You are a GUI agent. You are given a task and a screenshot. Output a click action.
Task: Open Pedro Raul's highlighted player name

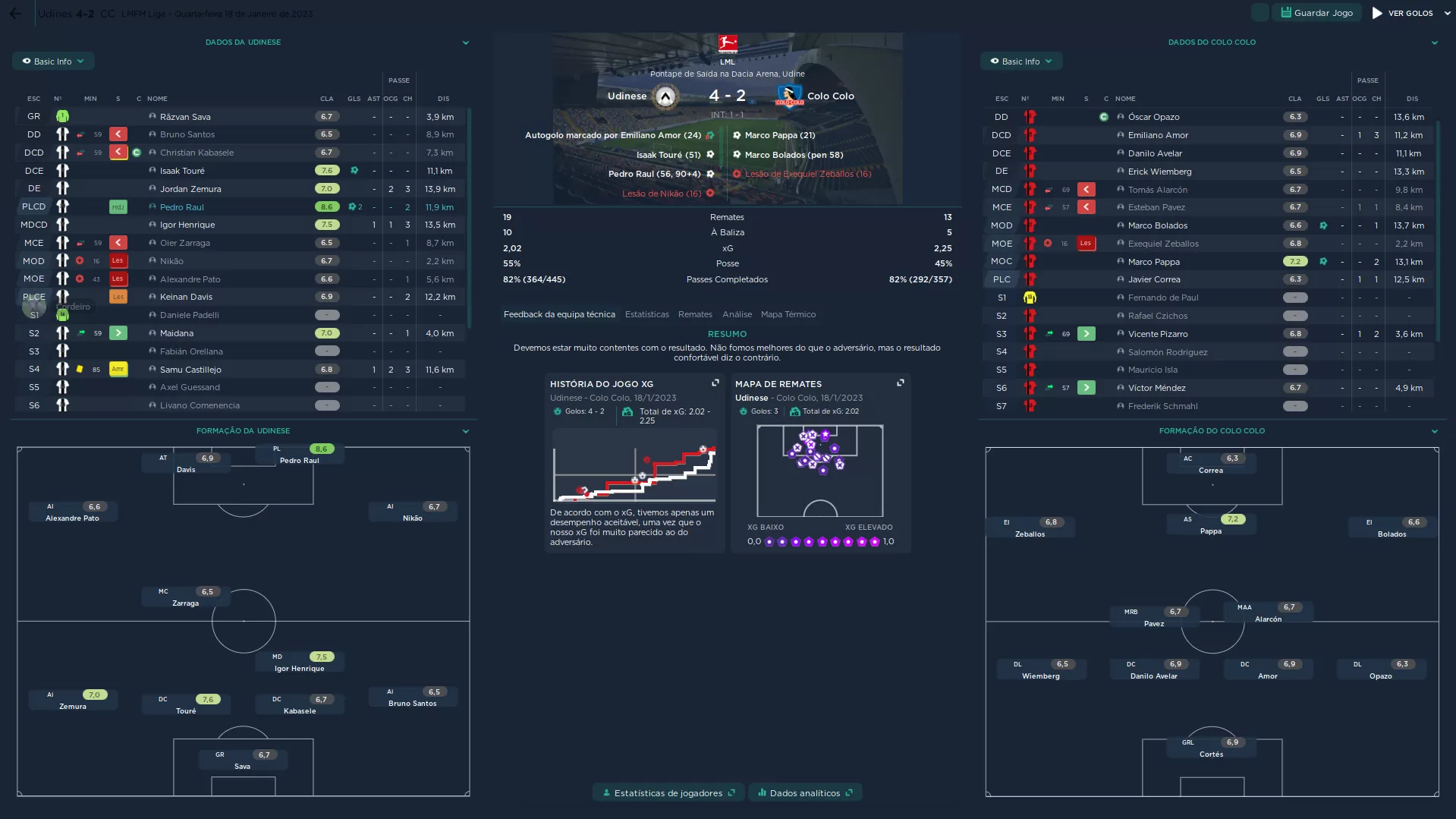(181, 207)
